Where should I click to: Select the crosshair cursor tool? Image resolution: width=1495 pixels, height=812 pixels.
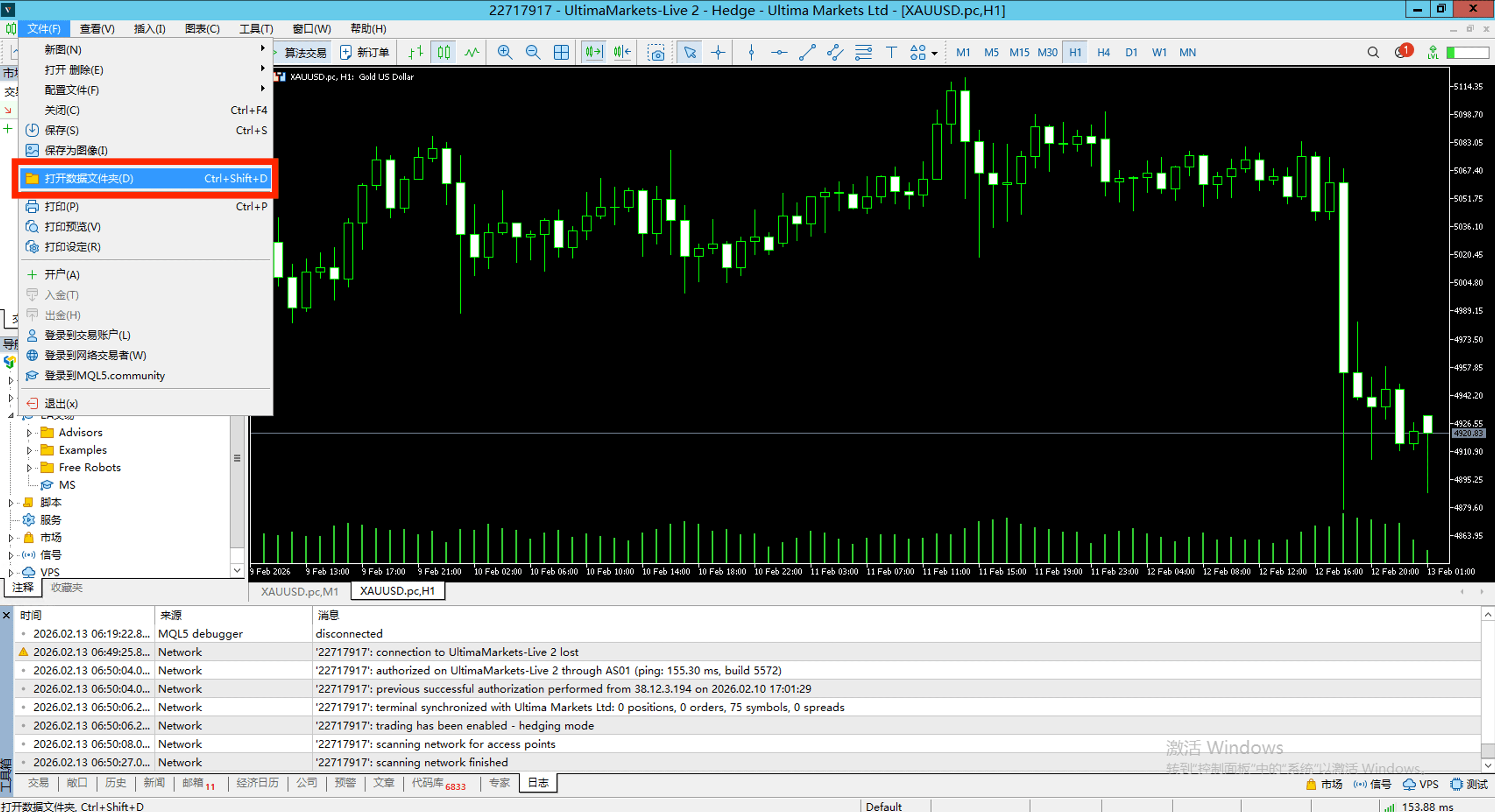[718, 52]
